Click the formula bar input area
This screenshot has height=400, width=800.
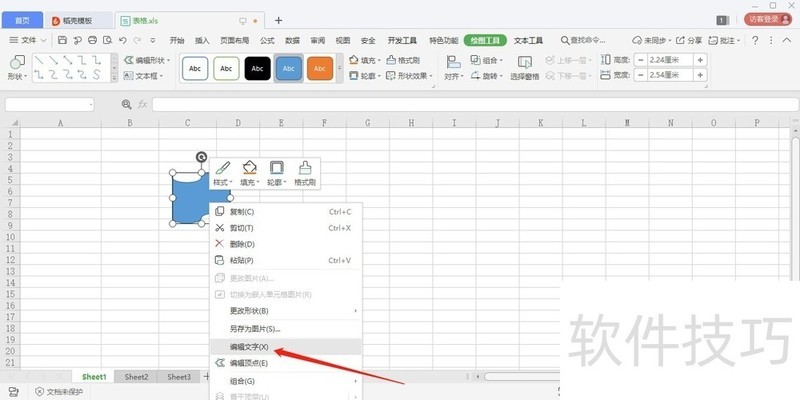475,105
